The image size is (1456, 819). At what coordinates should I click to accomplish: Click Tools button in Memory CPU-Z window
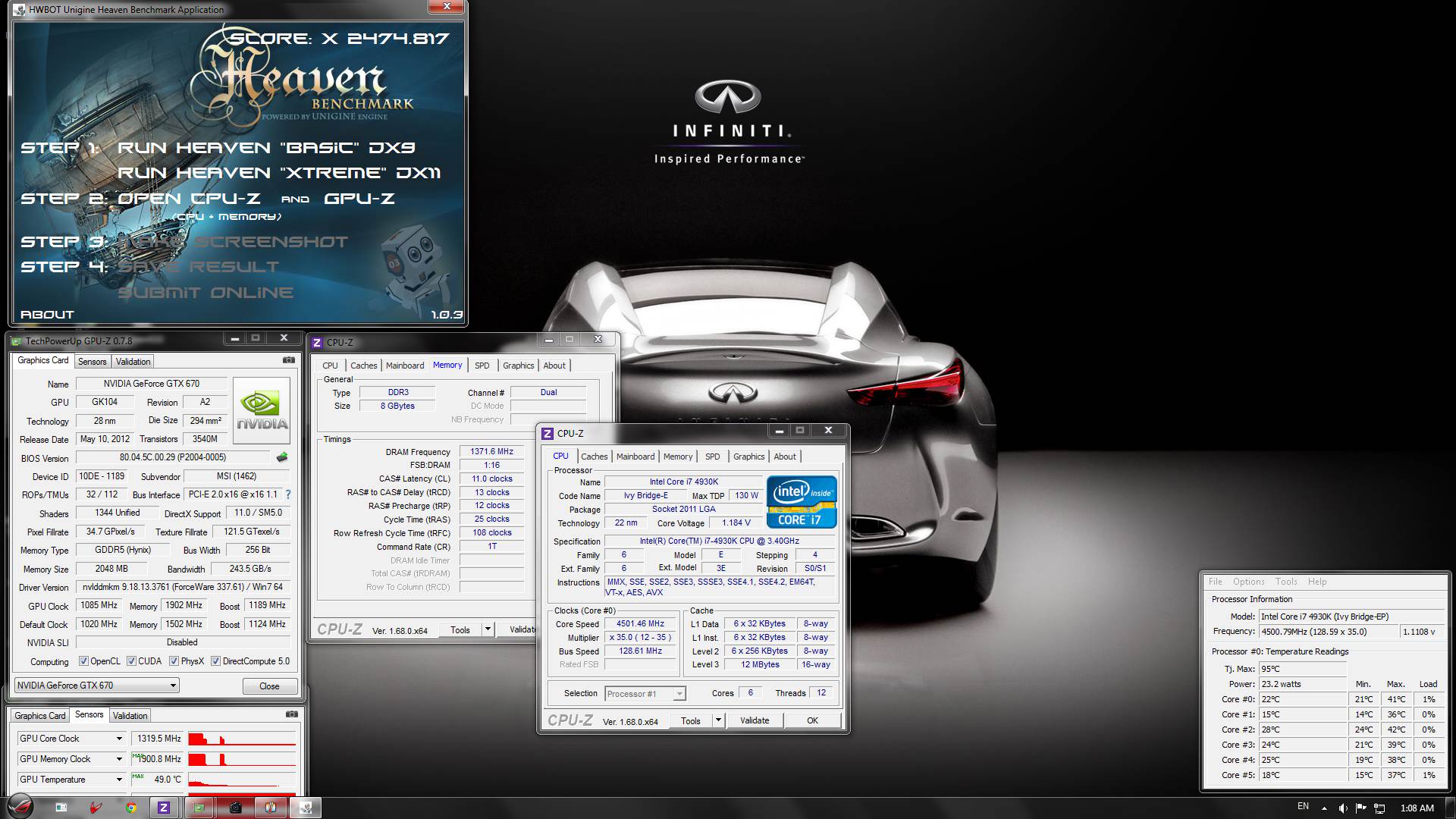pos(460,629)
